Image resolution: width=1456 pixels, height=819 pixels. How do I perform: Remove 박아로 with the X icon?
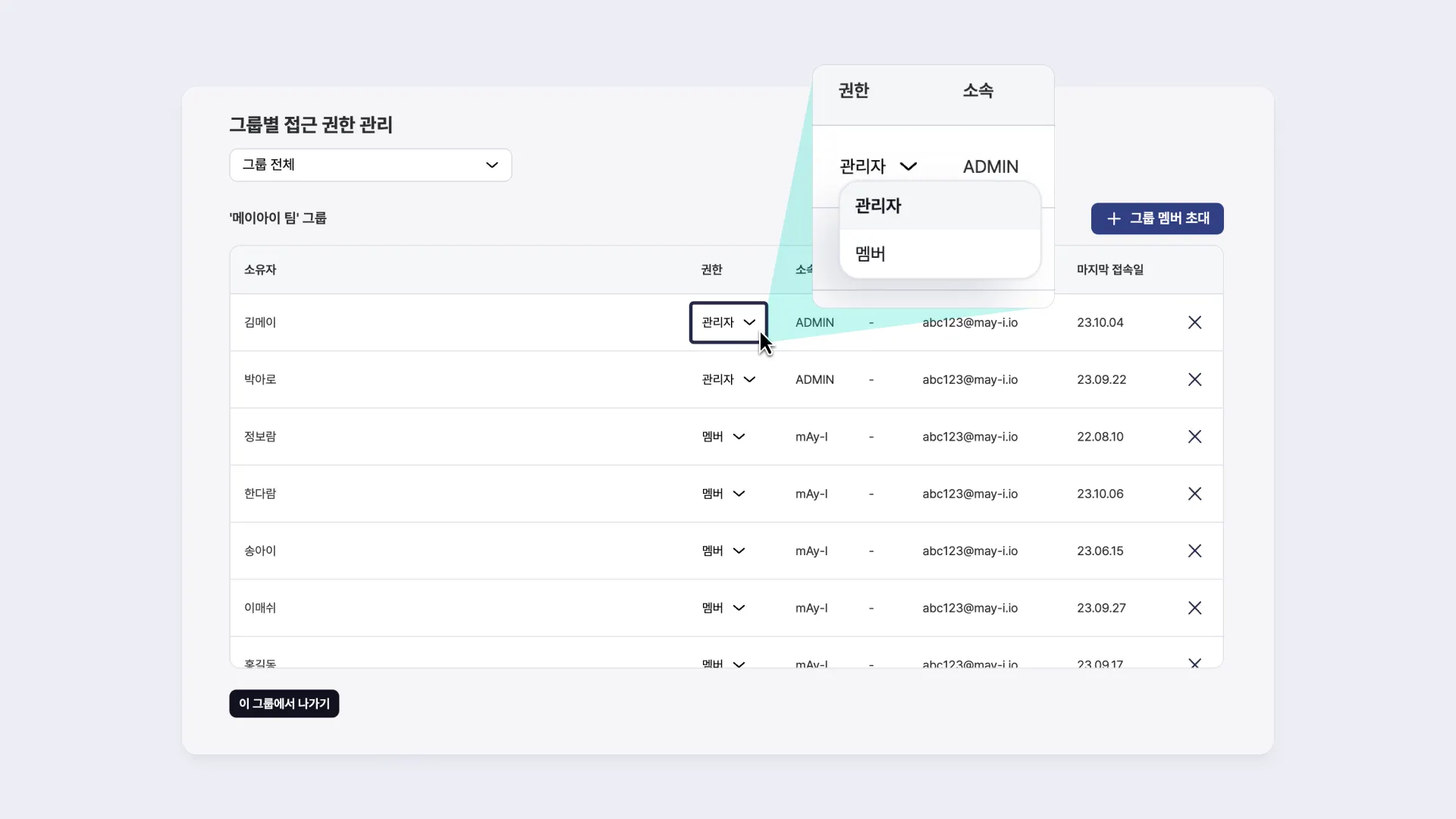[1194, 379]
